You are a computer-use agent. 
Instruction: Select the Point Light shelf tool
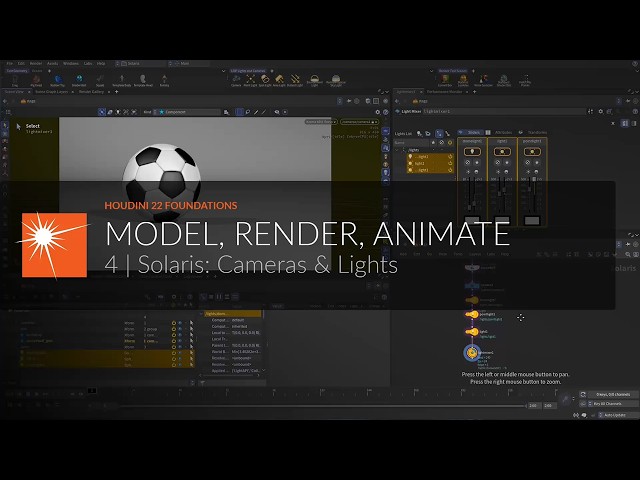(x=250, y=80)
